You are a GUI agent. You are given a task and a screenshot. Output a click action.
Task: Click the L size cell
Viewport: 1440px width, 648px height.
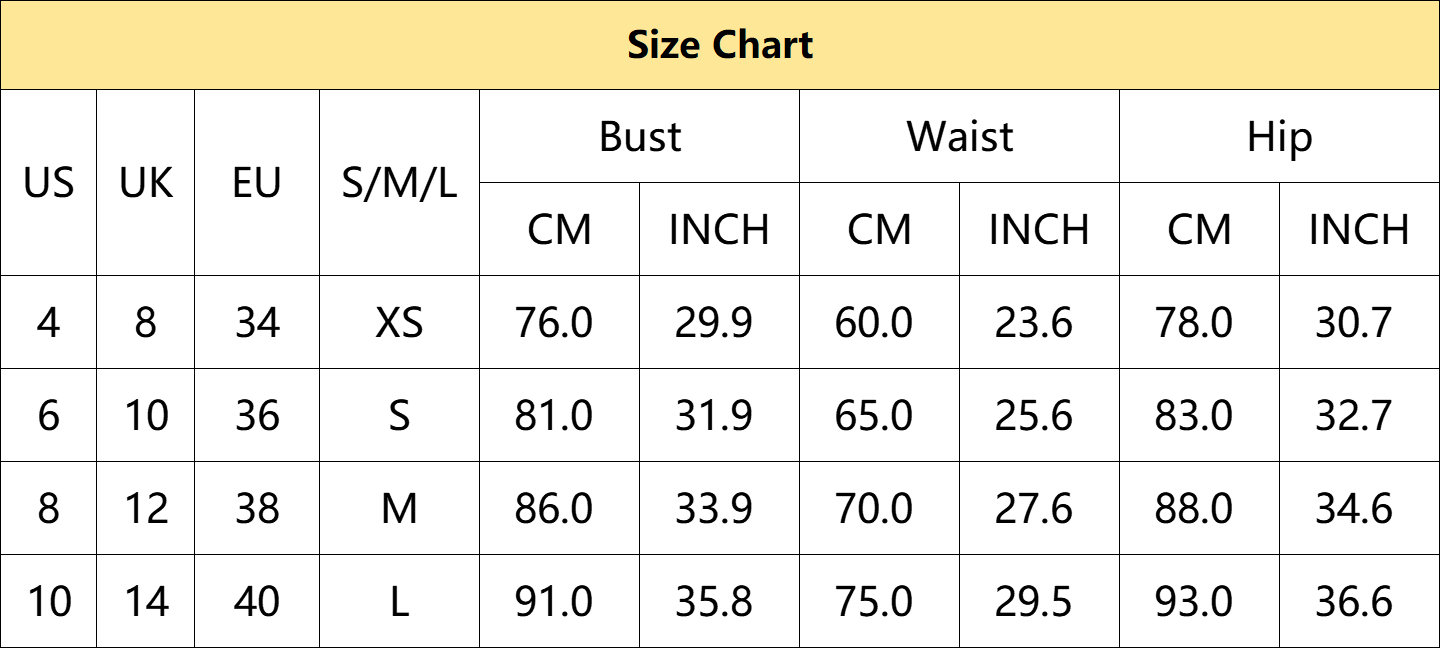399,602
